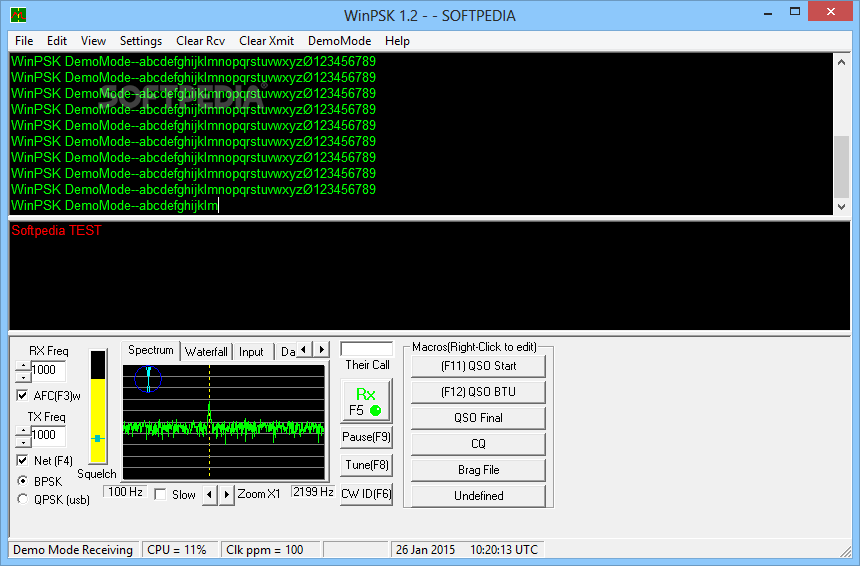Open the Settings menu

[x=141, y=41]
